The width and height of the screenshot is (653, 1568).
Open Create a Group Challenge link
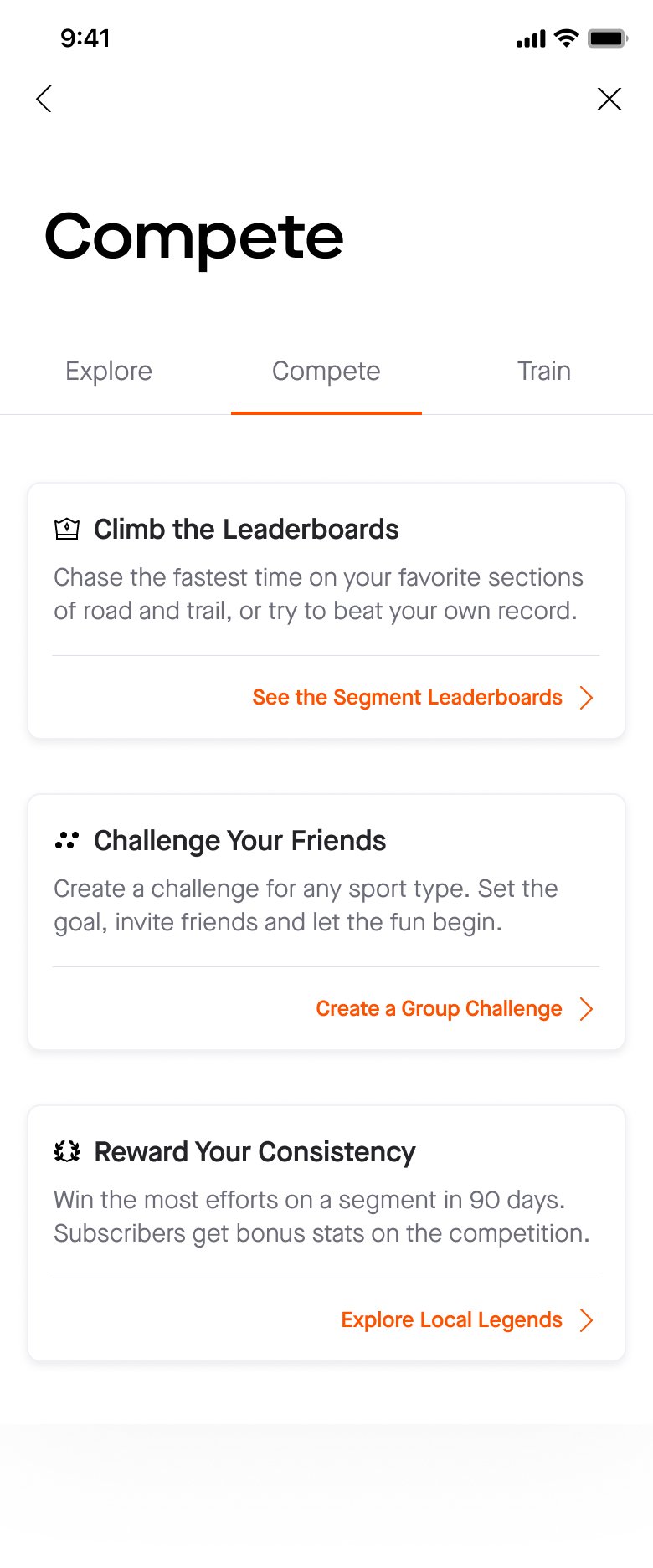pyautogui.click(x=439, y=1008)
